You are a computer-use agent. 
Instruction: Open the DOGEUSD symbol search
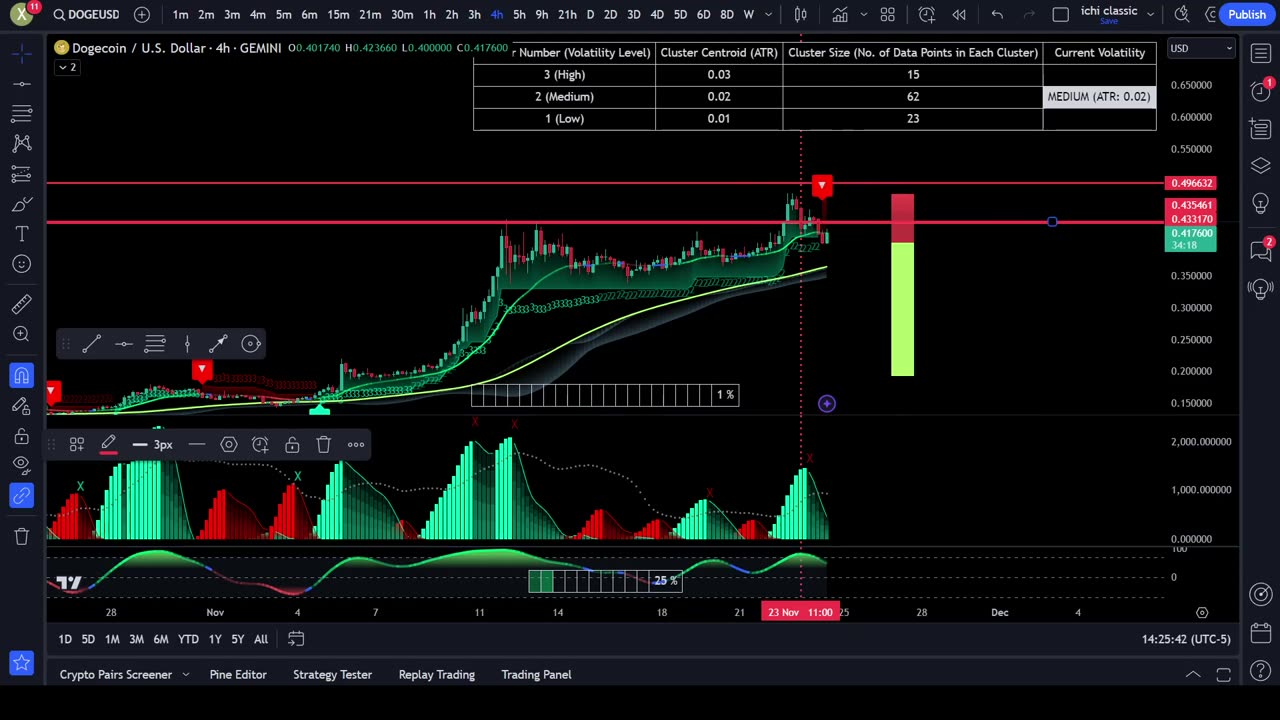pos(85,14)
